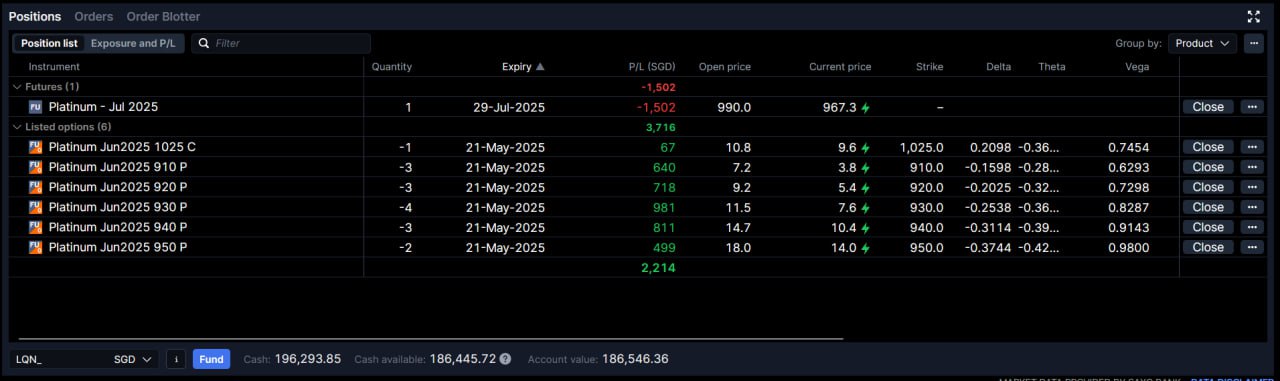Open more options for the 930 P row
Image resolution: width=1280 pixels, height=381 pixels.
click(x=1252, y=207)
